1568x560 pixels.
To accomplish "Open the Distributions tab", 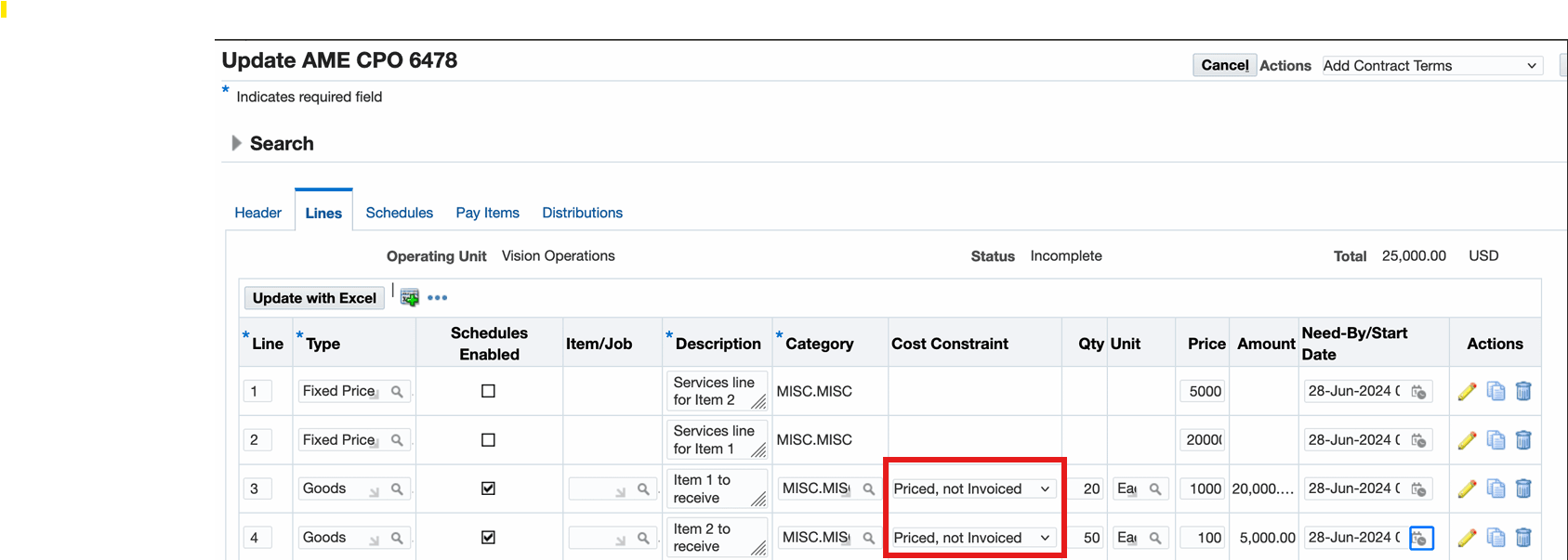I will [583, 213].
